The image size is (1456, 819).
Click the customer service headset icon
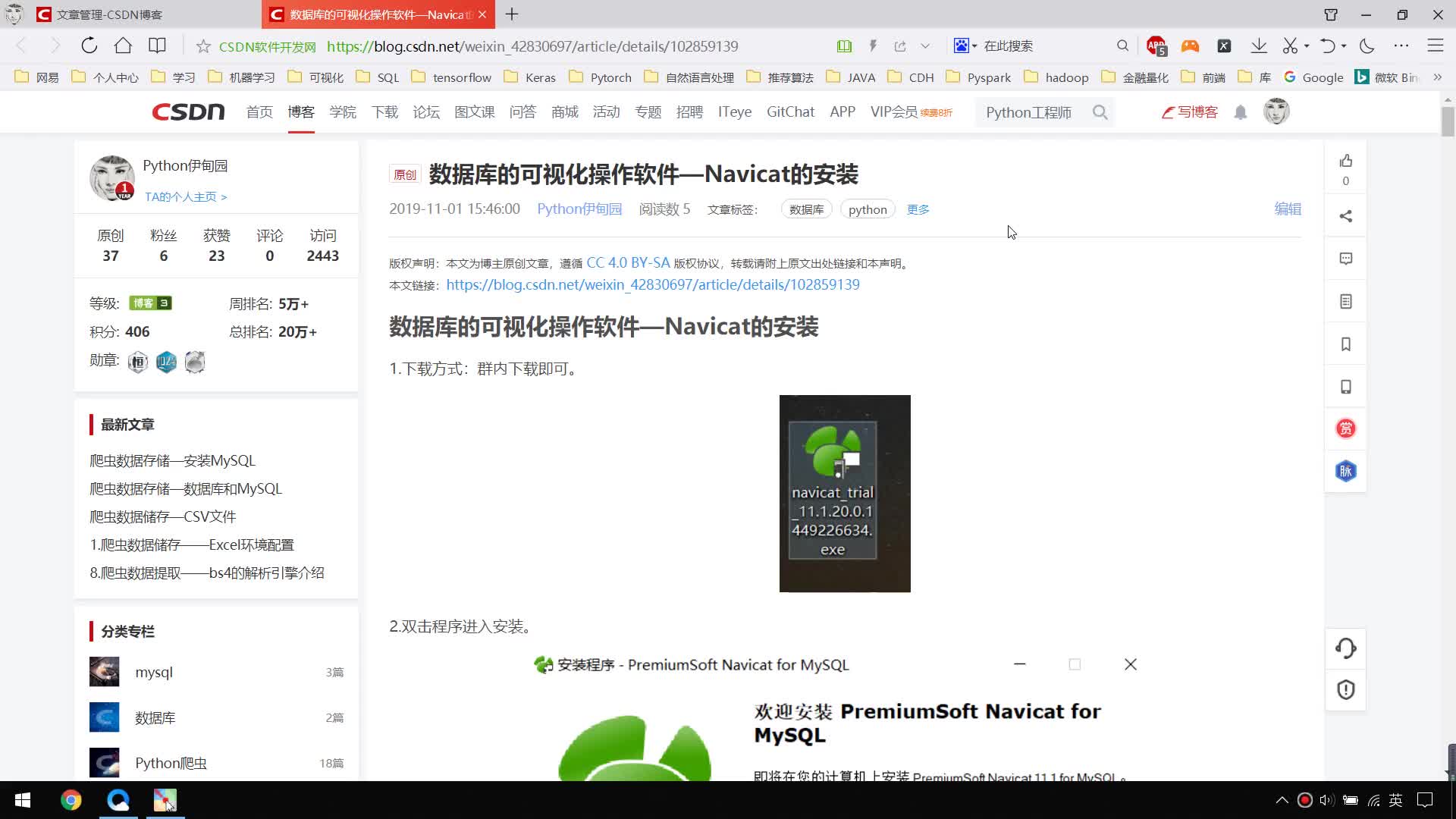click(1345, 648)
